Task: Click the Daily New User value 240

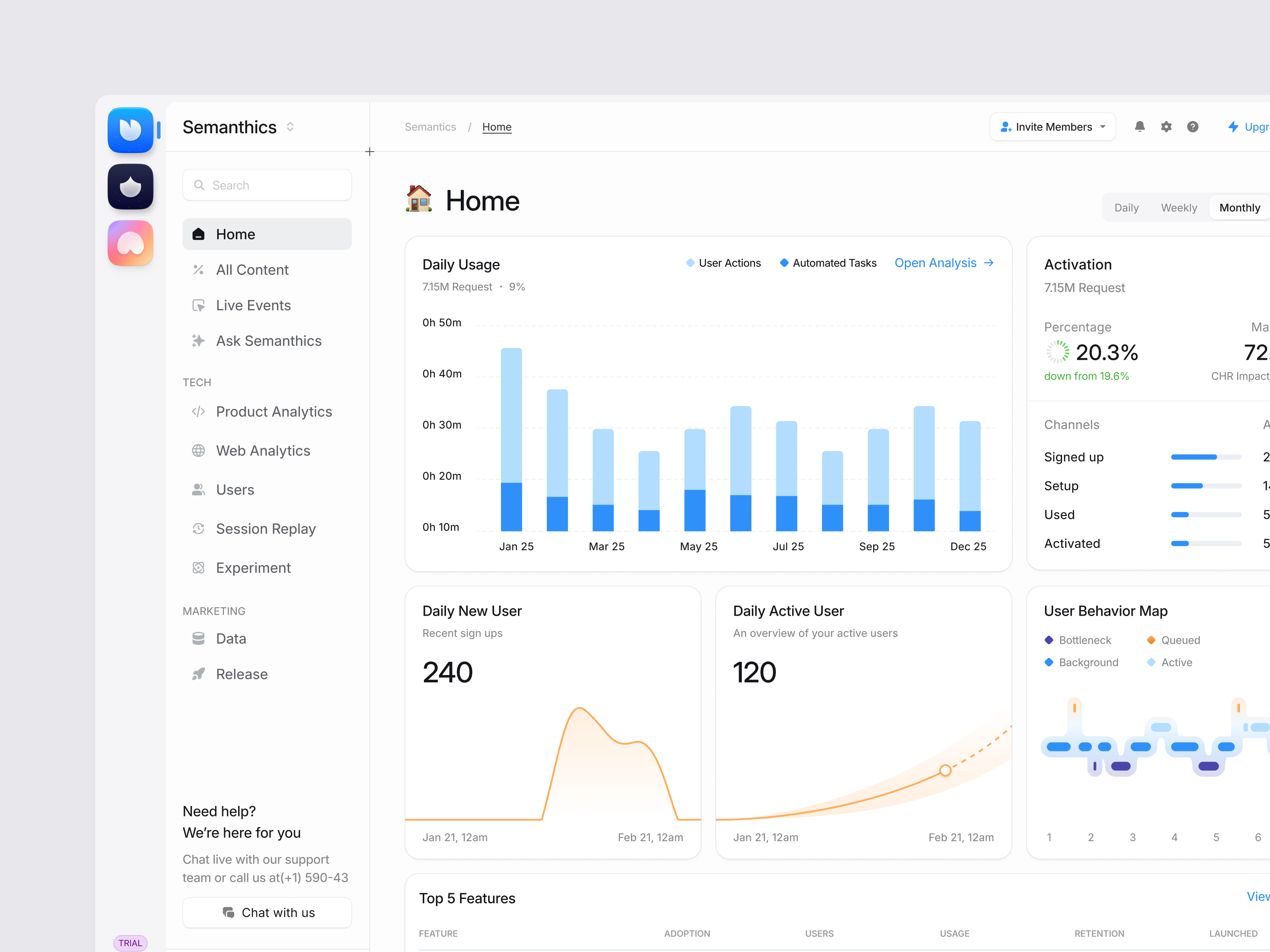Action: tap(447, 672)
